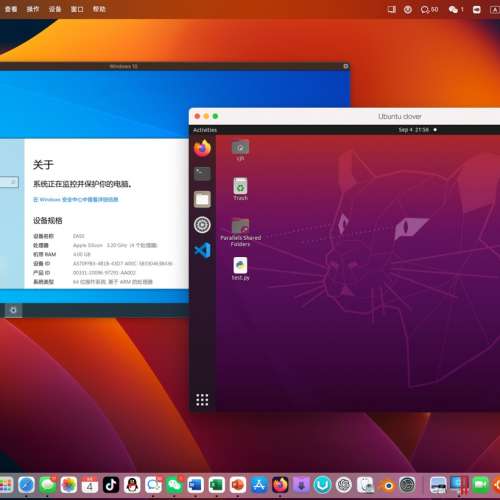Open the 查看 menu in the menu bar
The image size is (500, 500).
(11, 9)
